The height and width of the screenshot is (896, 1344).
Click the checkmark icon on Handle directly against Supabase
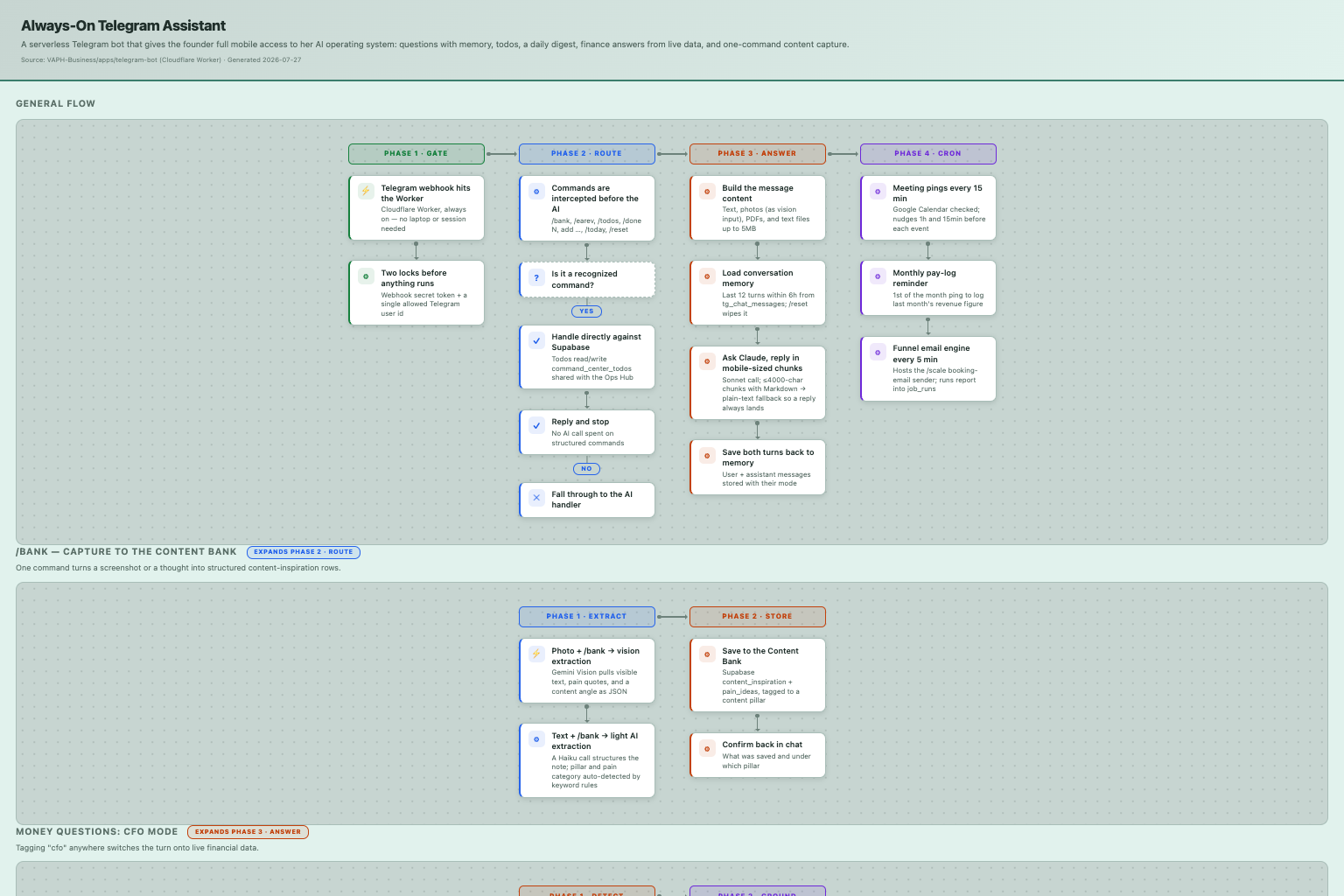pos(536,339)
